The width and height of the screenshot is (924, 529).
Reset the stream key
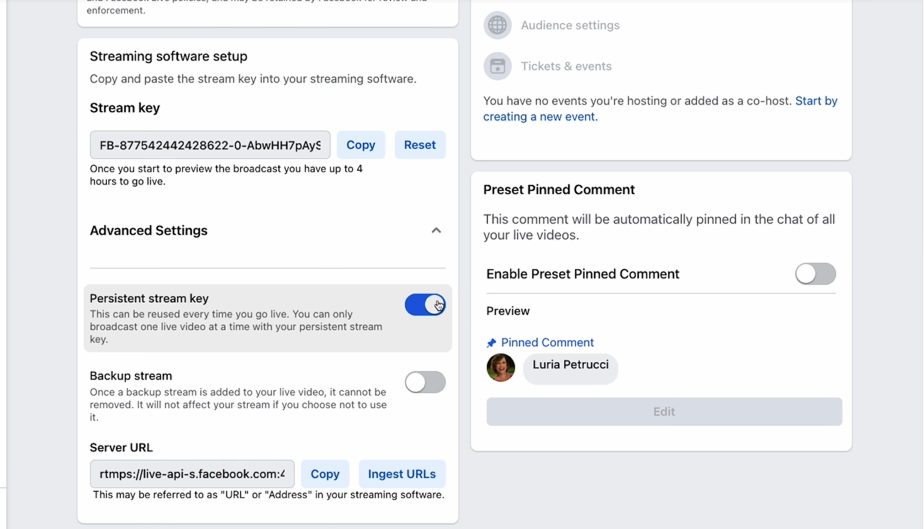click(x=419, y=145)
